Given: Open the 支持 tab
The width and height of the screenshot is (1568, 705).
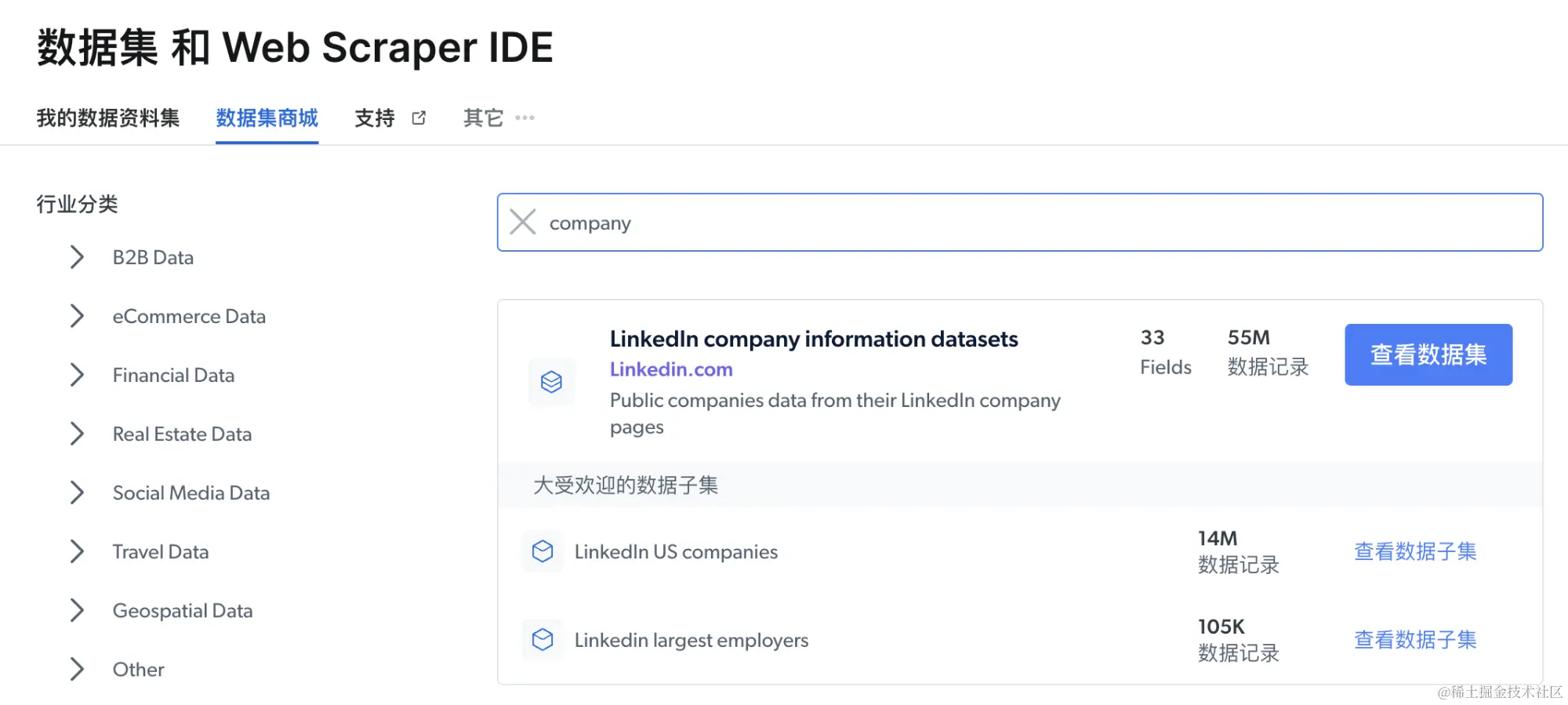Looking at the screenshot, I should 375,118.
